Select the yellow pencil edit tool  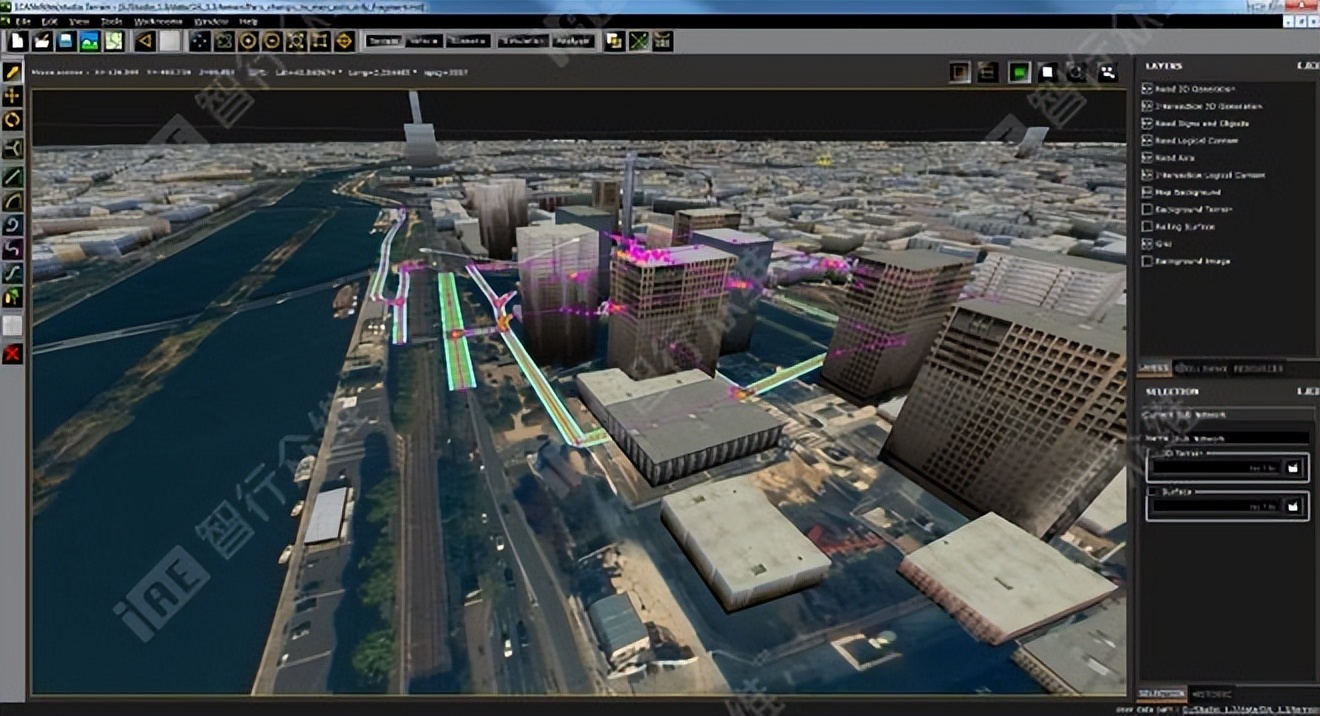pyautogui.click(x=13, y=72)
